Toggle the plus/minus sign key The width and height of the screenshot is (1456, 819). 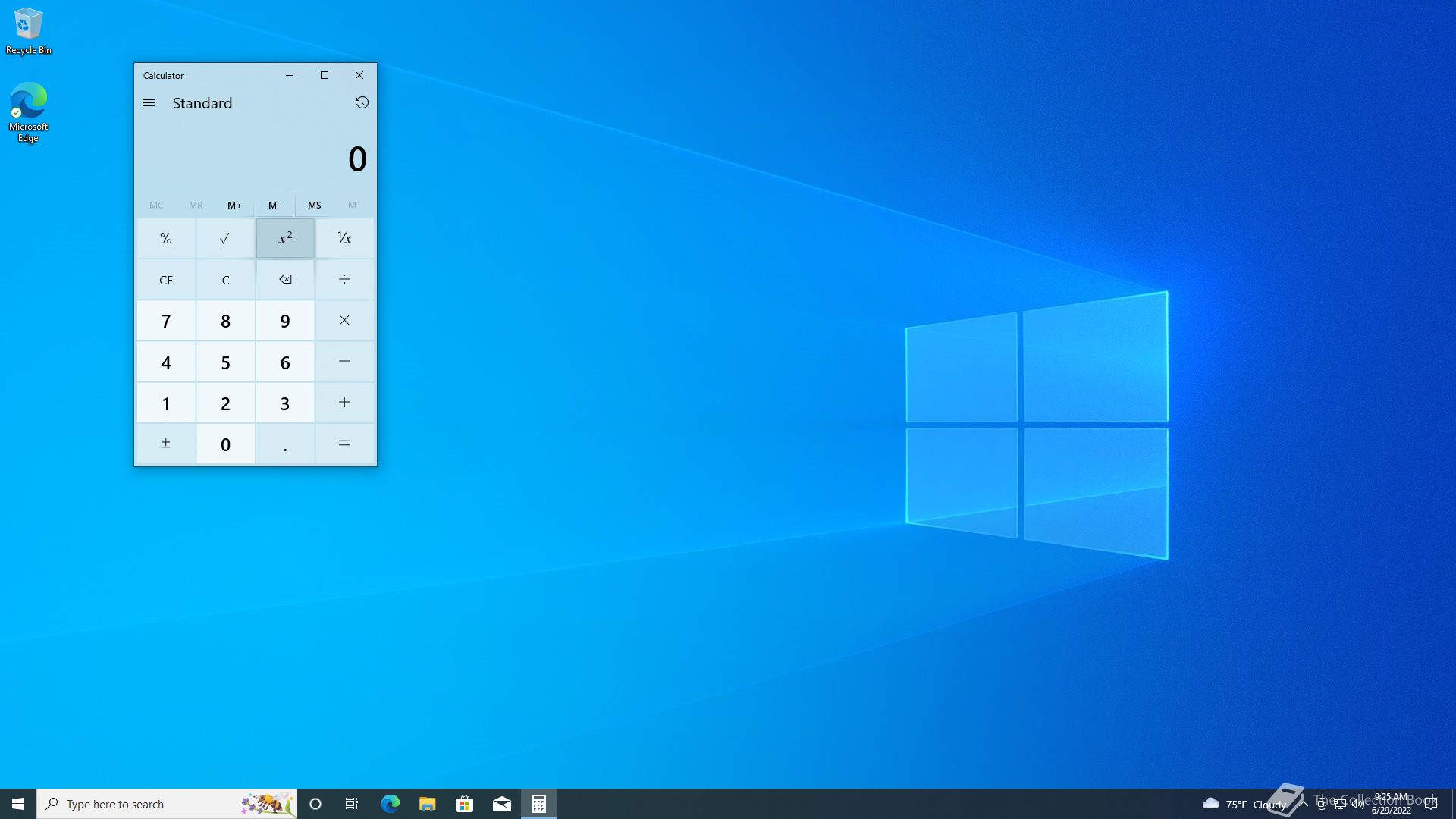(166, 444)
